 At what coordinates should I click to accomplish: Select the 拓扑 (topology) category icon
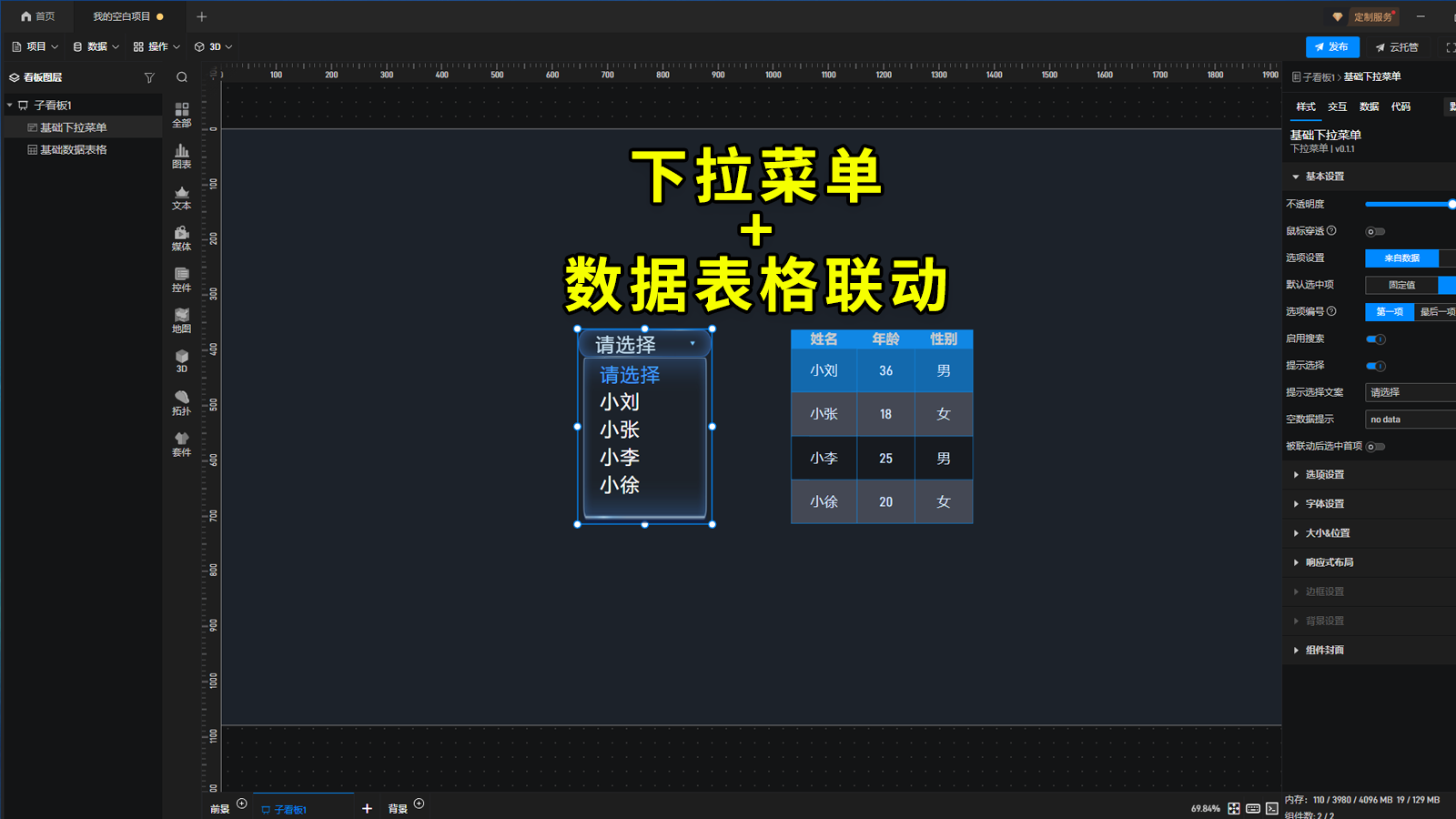point(181,403)
